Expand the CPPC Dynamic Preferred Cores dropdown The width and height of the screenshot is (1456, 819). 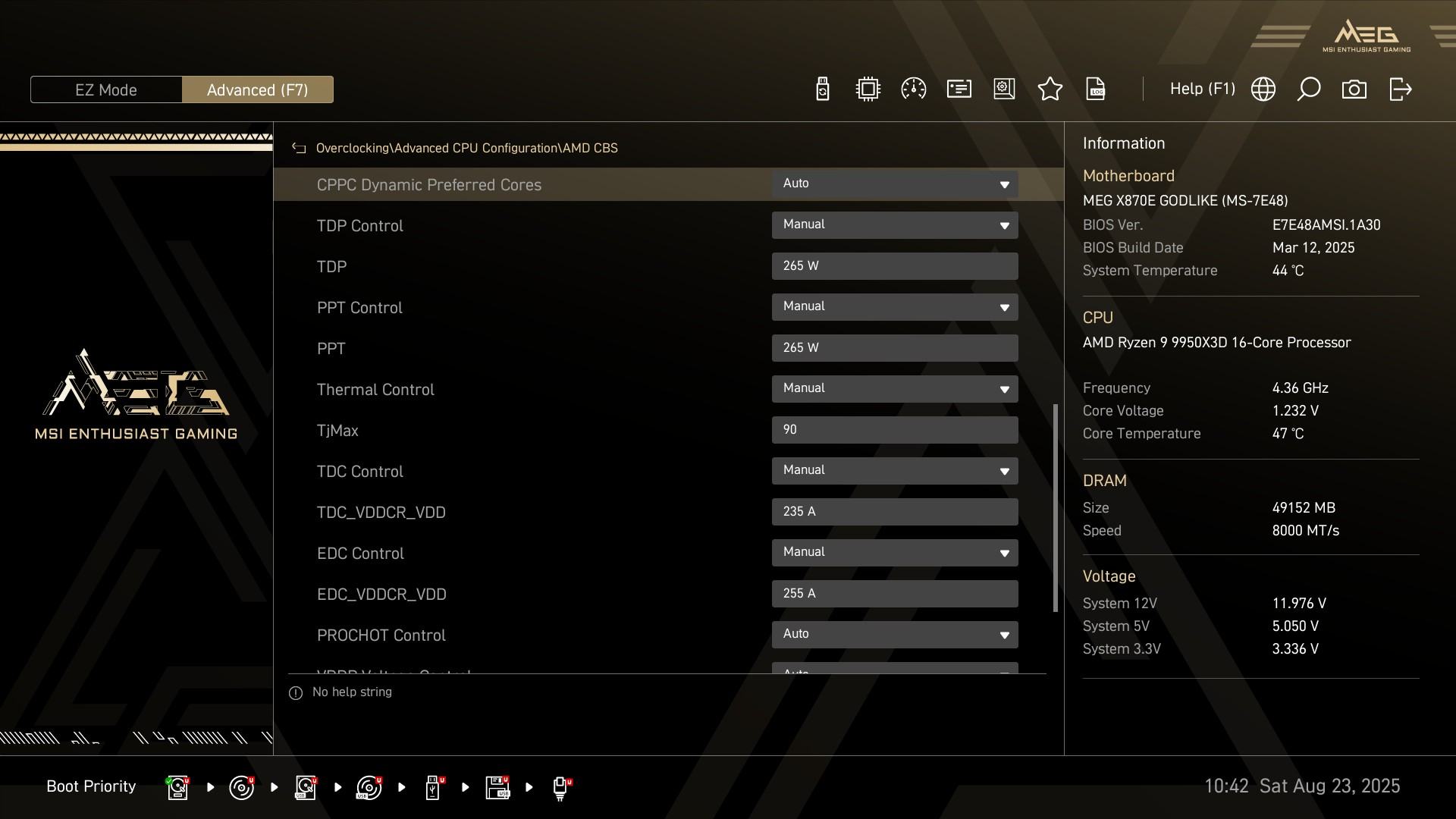coord(894,184)
